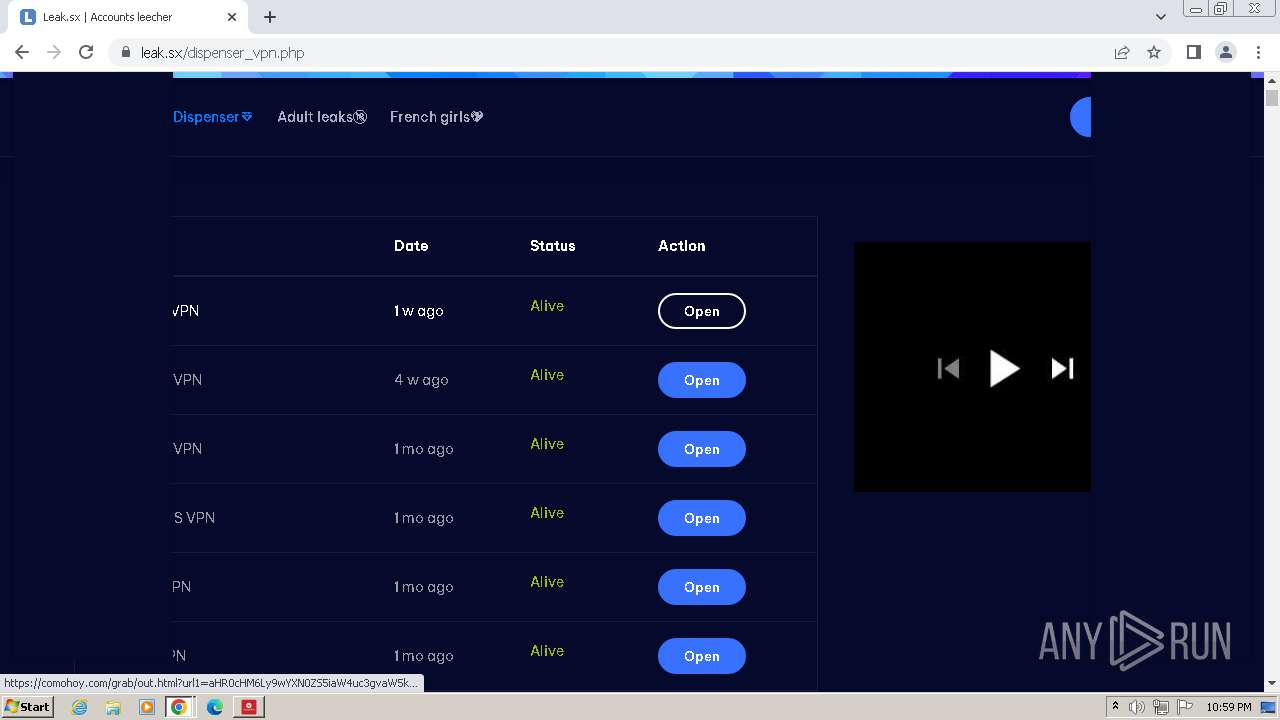Open the red application taskbar icon

click(248, 707)
